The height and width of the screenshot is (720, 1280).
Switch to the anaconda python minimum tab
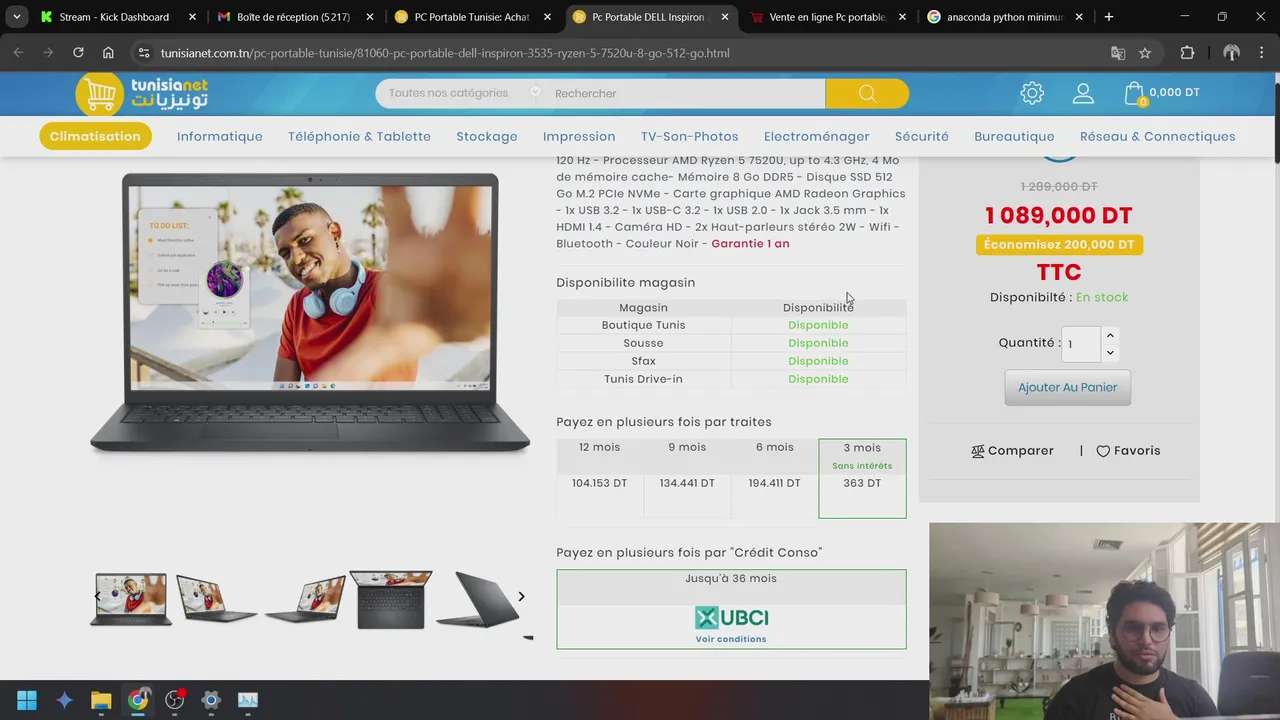click(x=1003, y=17)
